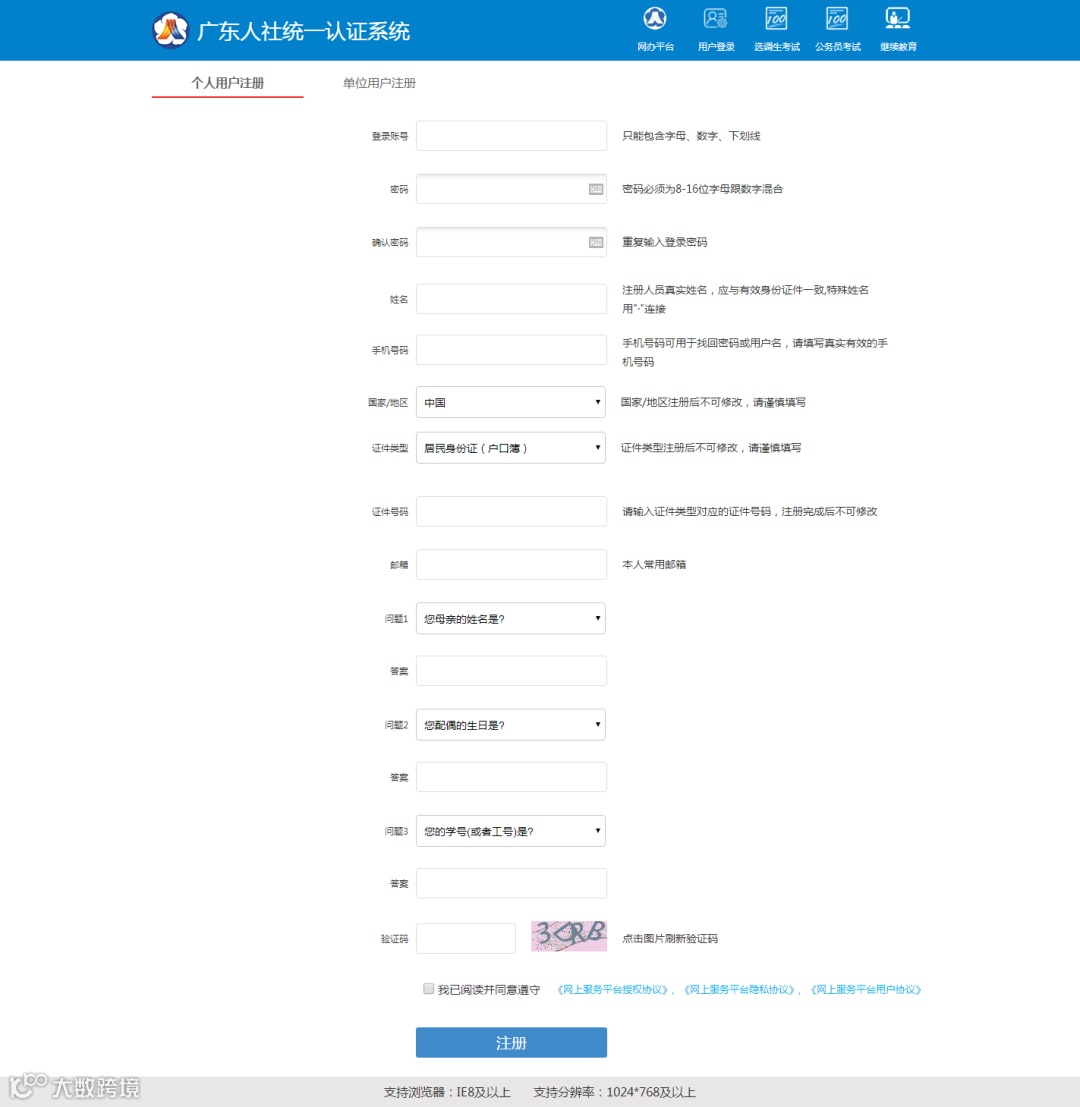
Task: Click the hint 密码必须为8-16位字母跟数字混合
Action: [x=702, y=189]
